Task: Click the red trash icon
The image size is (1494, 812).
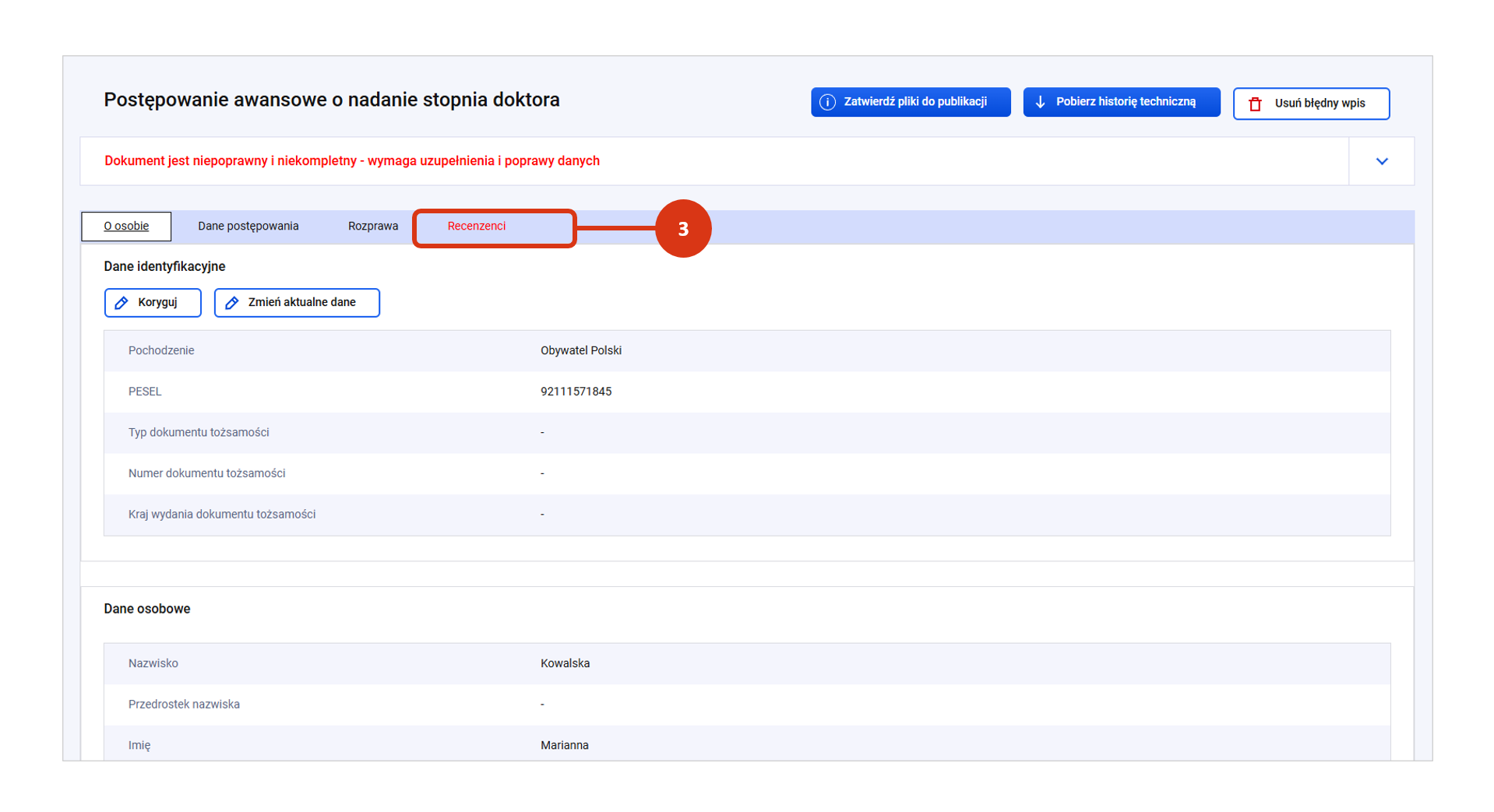Action: pos(1255,104)
